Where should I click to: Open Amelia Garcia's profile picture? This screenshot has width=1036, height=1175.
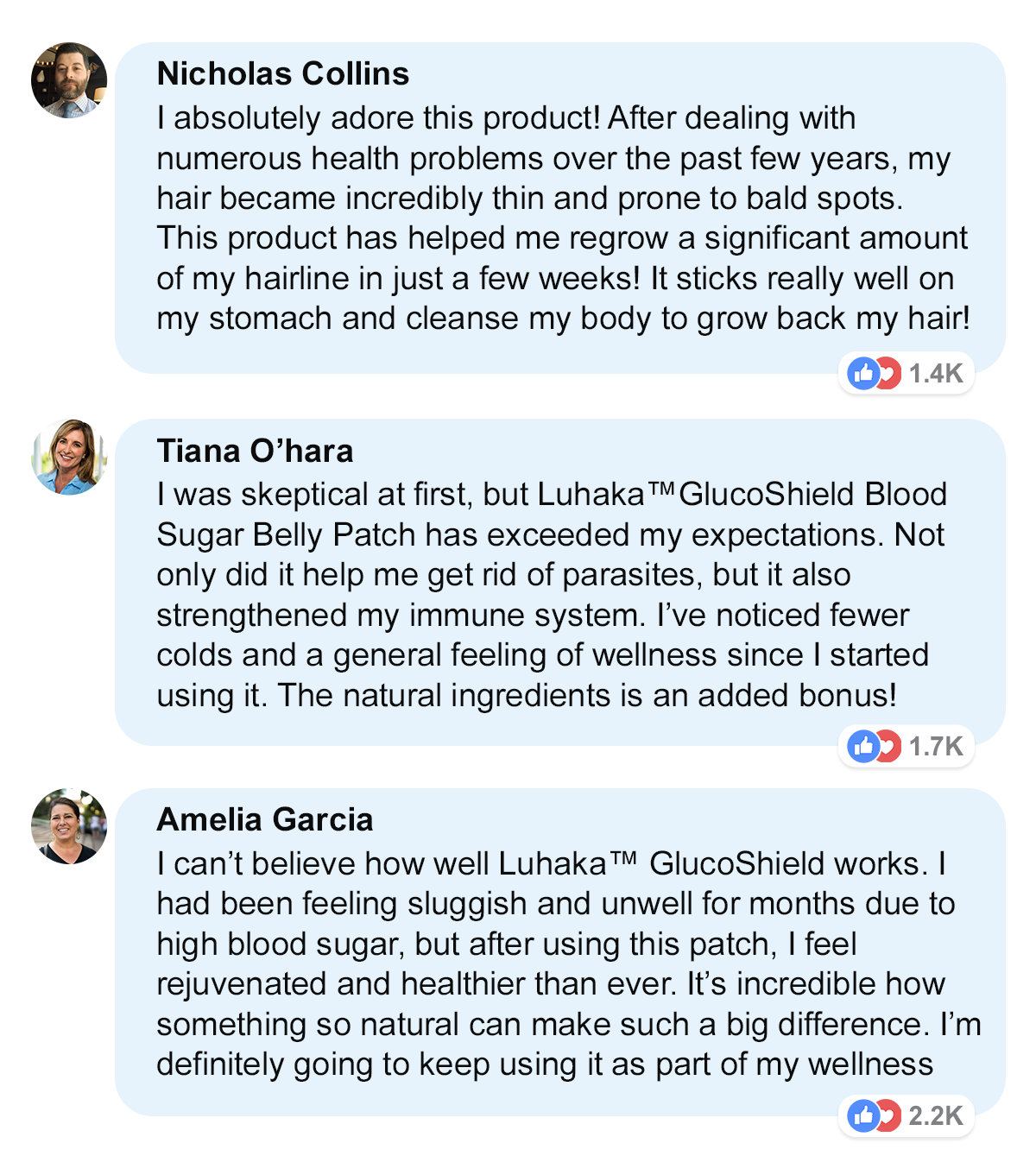(x=69, y=825)
